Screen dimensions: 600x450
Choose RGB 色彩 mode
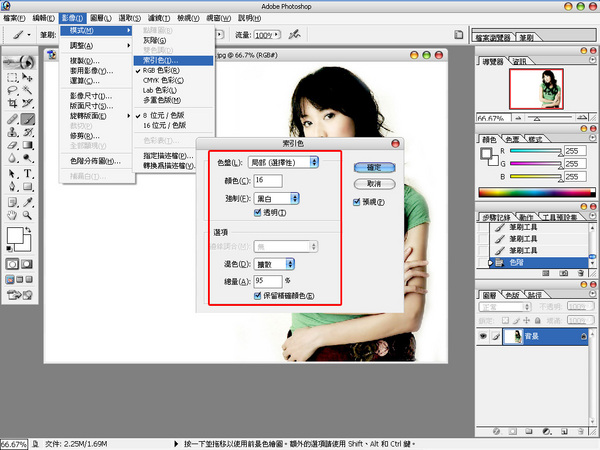click(161, 70)
